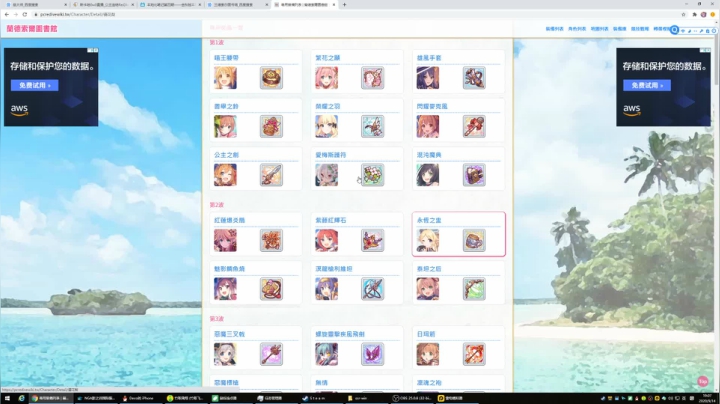Open the blonde cat-ear girl portrait beside the cake icon
Screen dimensions: 720x404
[225, 78]
